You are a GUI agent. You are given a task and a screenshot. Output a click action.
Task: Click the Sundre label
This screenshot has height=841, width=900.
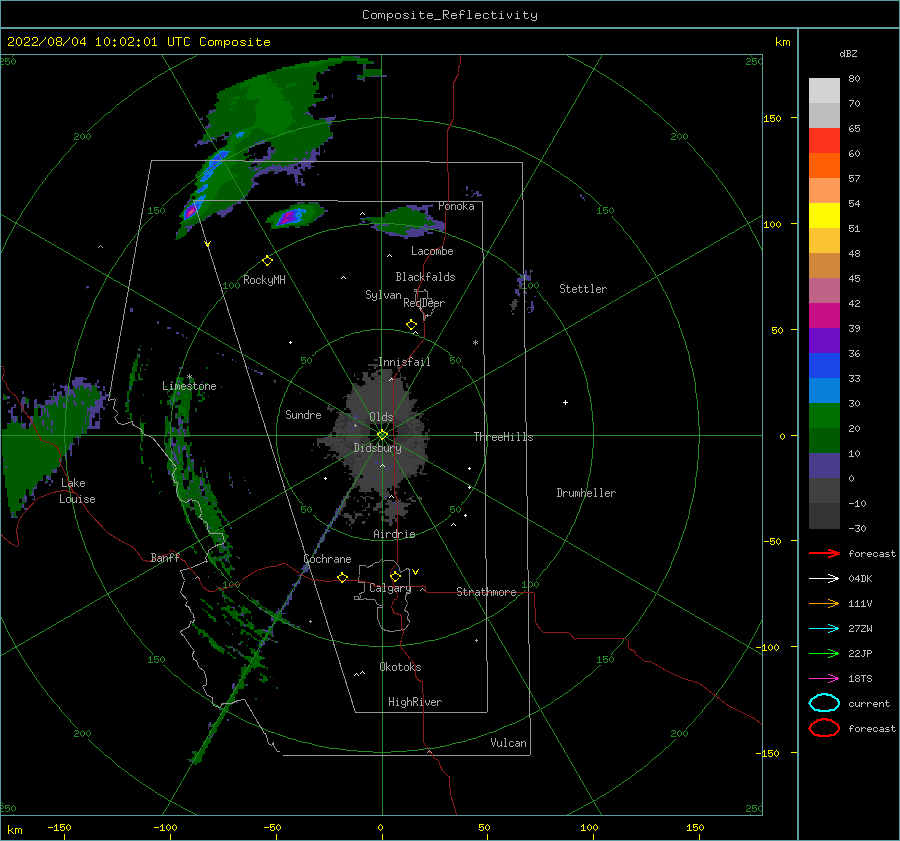304,414
